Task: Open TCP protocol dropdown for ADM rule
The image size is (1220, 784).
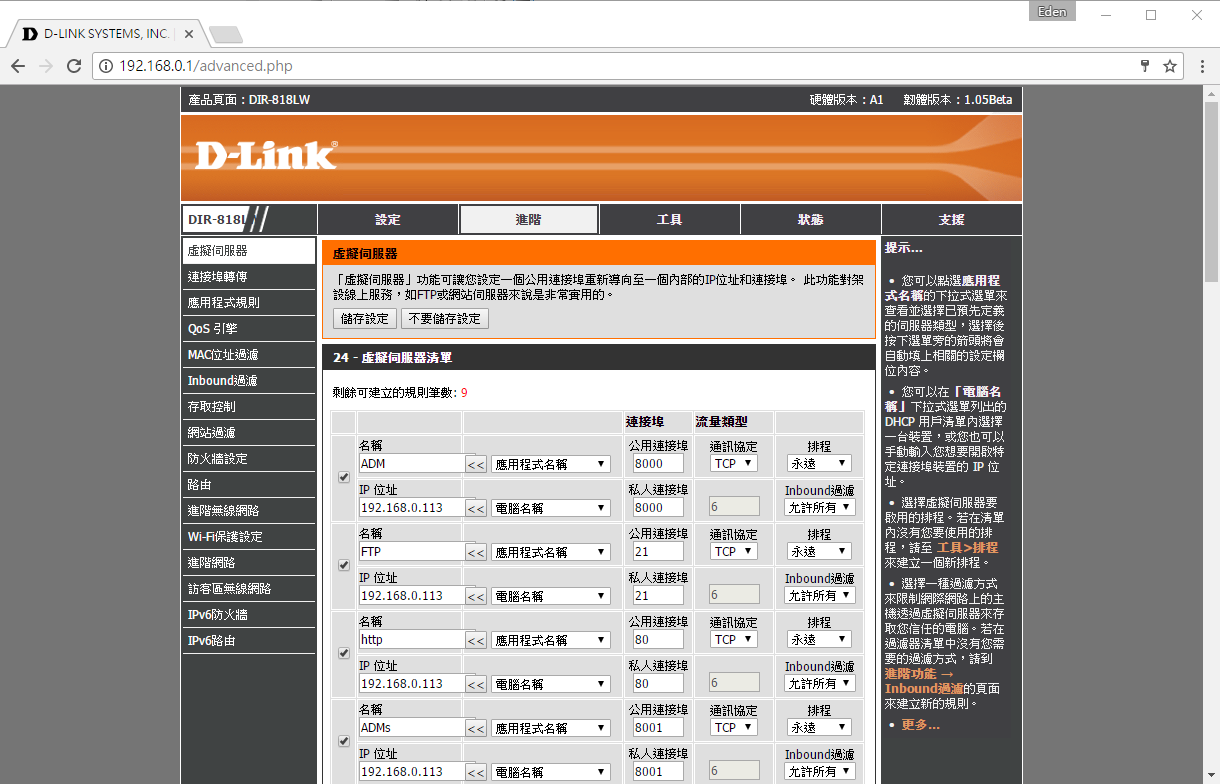Action: (x=733, y=464)
